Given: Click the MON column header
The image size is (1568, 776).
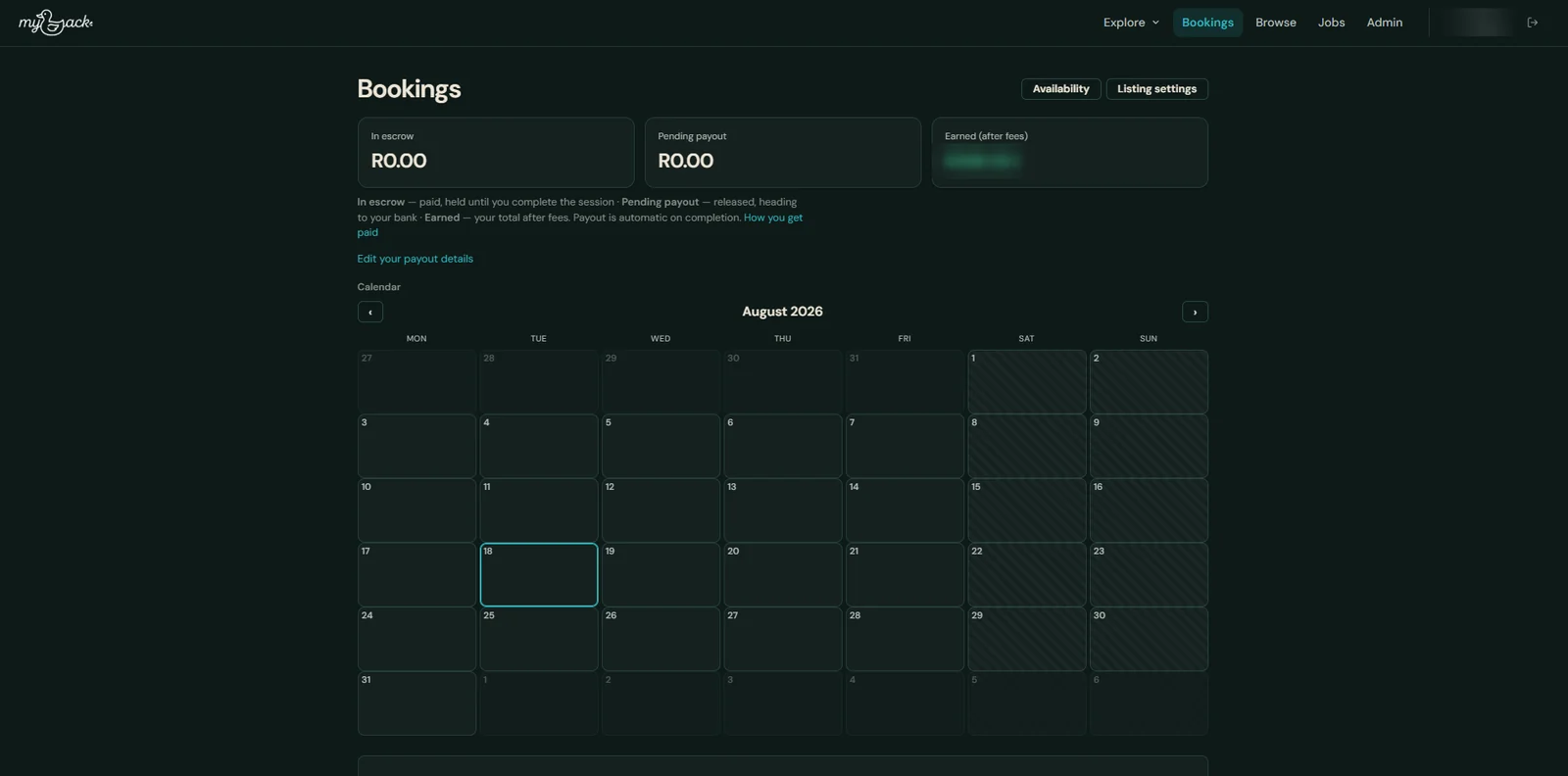Looking at the screenshot, I should click(416, 339).
